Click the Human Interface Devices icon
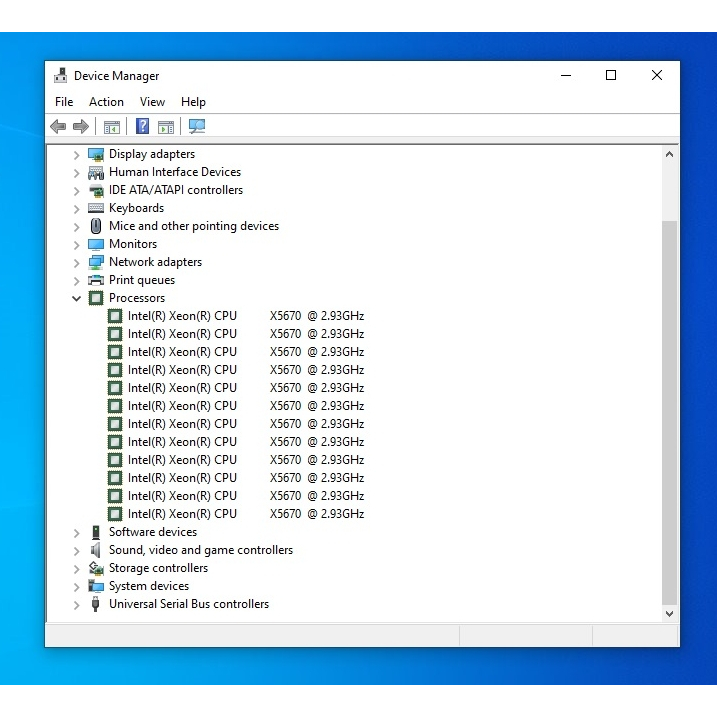The width and height of the screenshot is (717, 717). [96, 172]
